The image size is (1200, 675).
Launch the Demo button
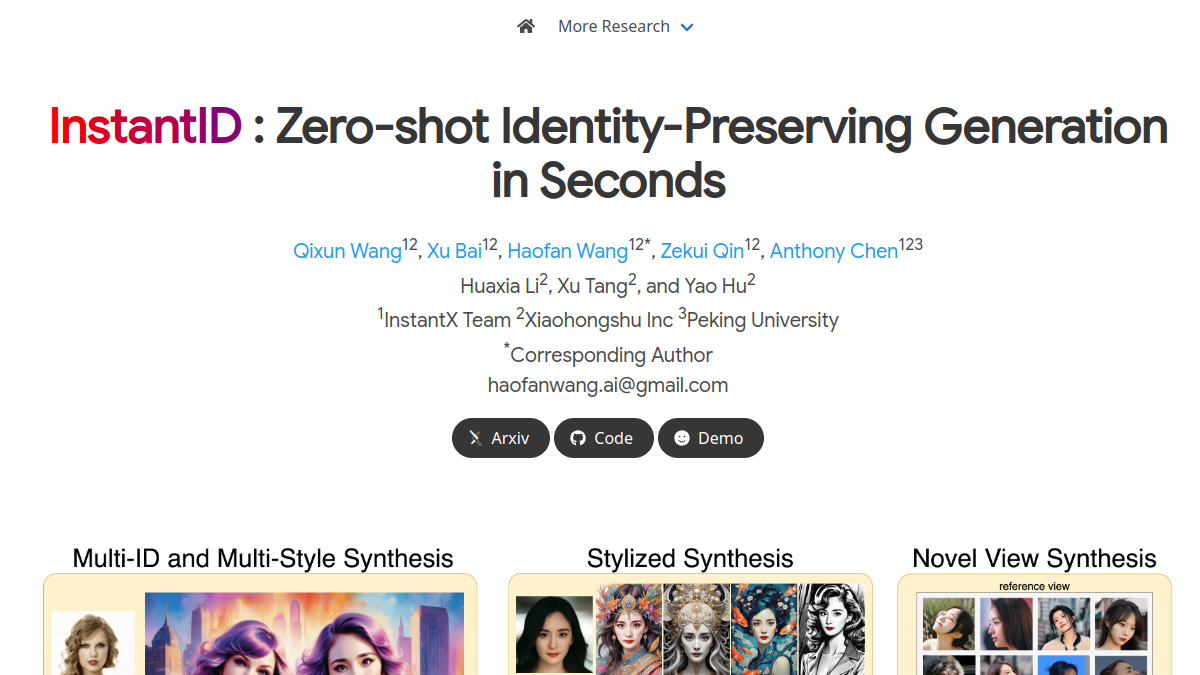pos(710,438)
